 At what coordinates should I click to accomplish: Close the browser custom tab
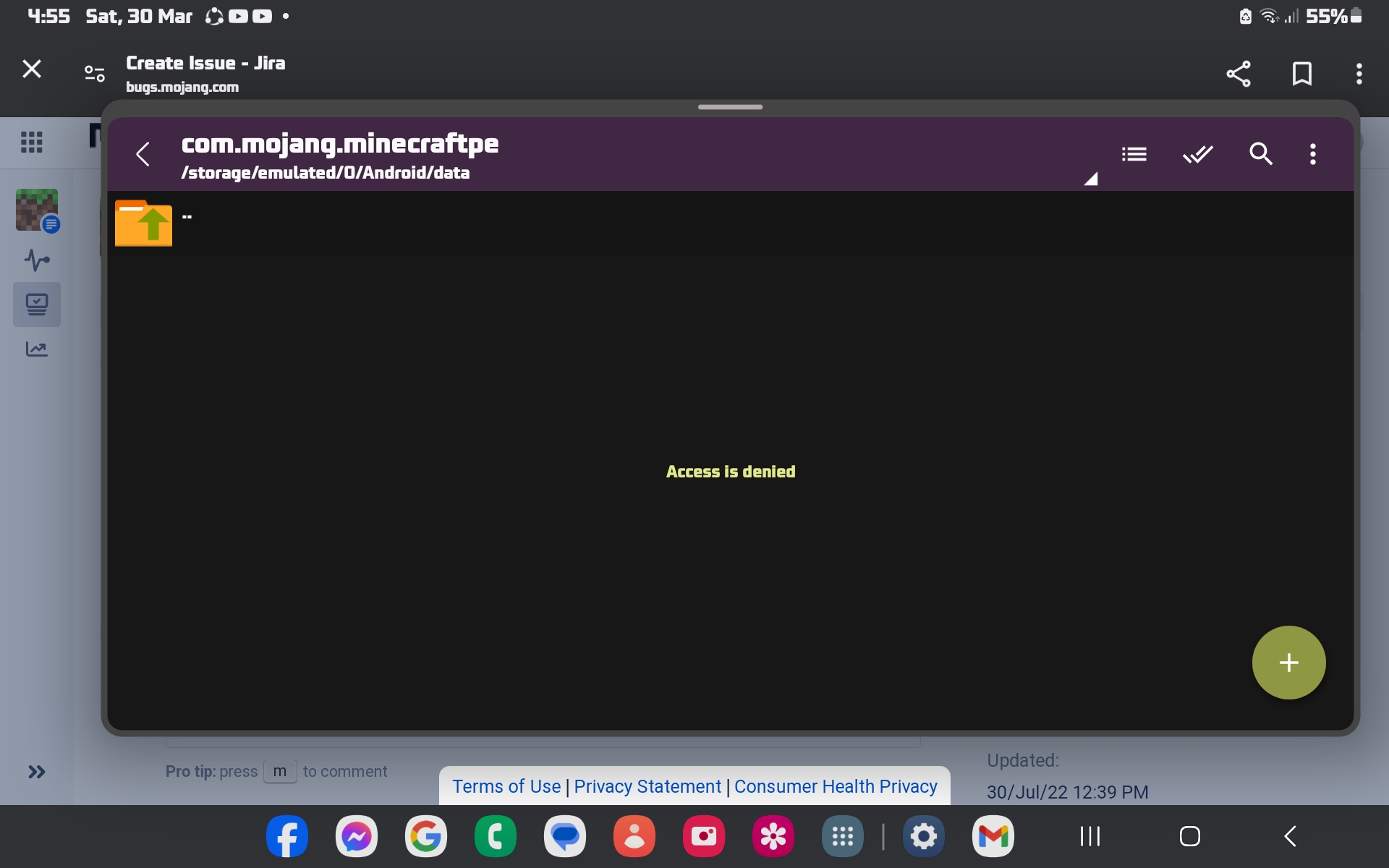point(32,69)
